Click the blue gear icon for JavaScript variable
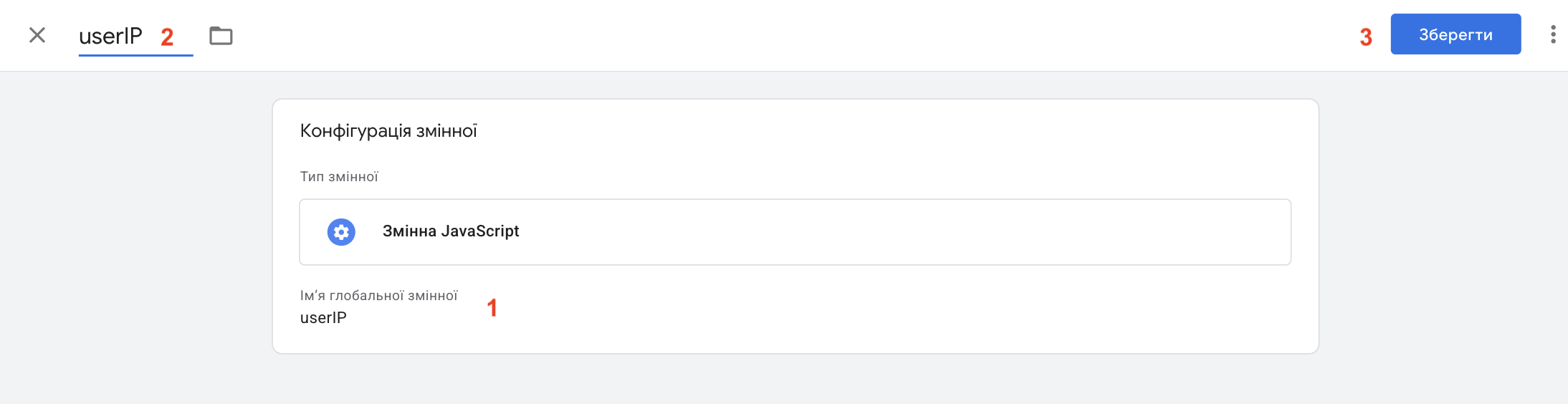 pyautogui.click(x=341, y=232)
